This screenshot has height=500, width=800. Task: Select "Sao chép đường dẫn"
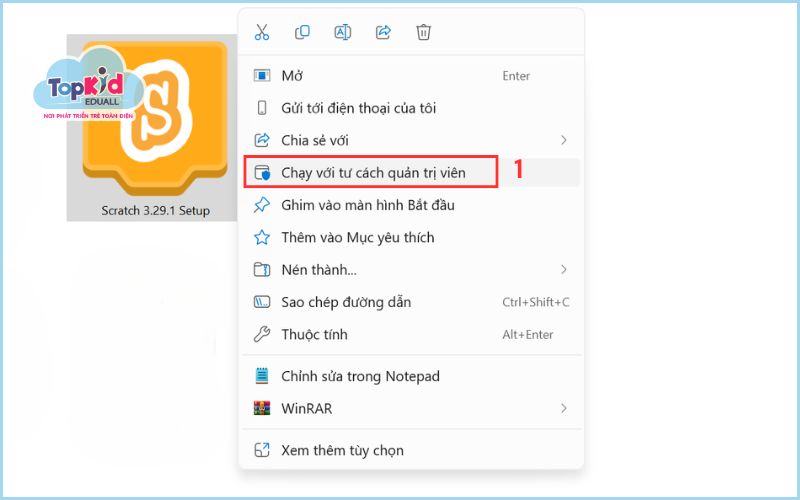(x=411, y=302)
